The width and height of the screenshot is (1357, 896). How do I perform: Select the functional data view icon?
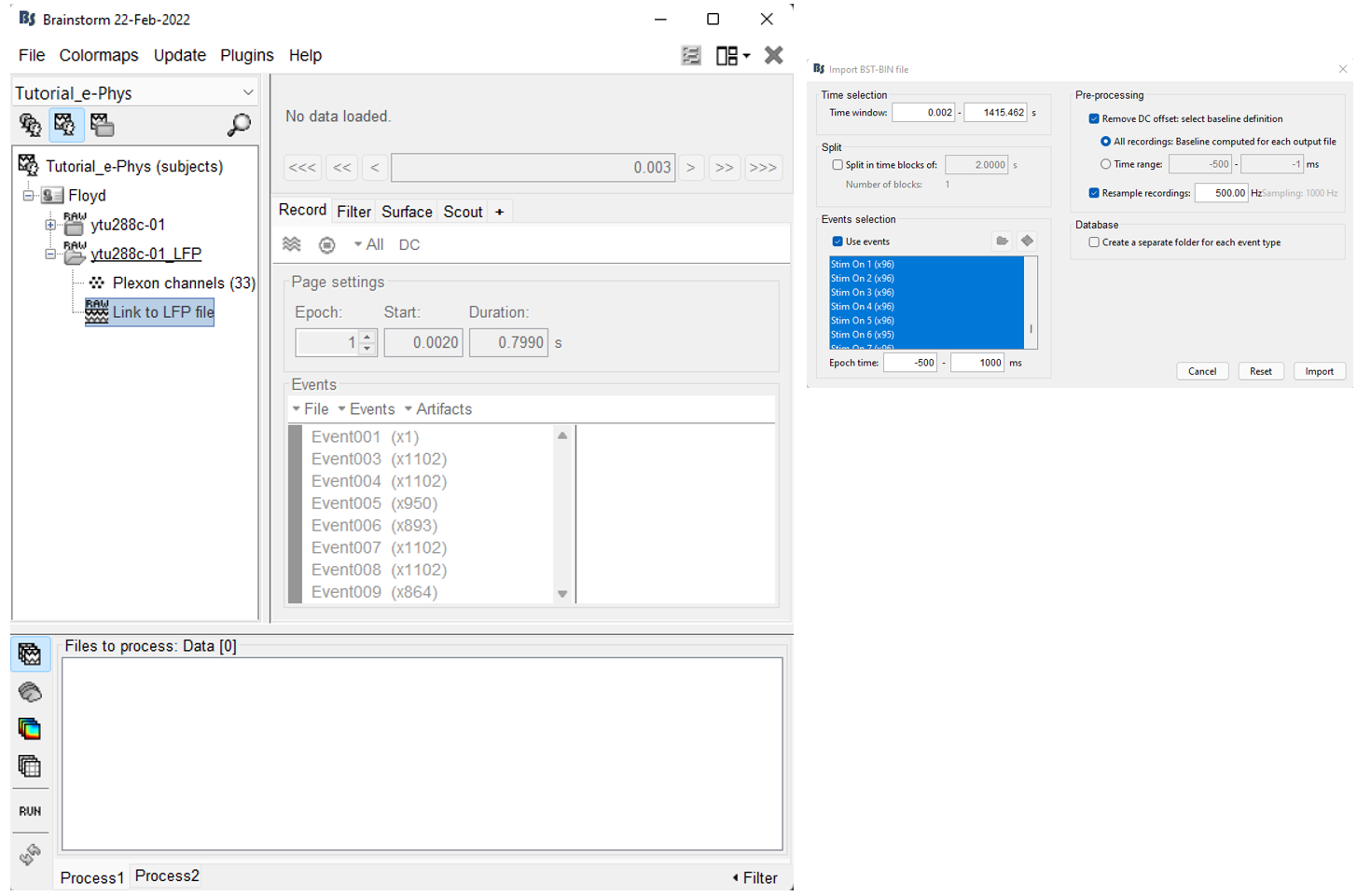65,125
